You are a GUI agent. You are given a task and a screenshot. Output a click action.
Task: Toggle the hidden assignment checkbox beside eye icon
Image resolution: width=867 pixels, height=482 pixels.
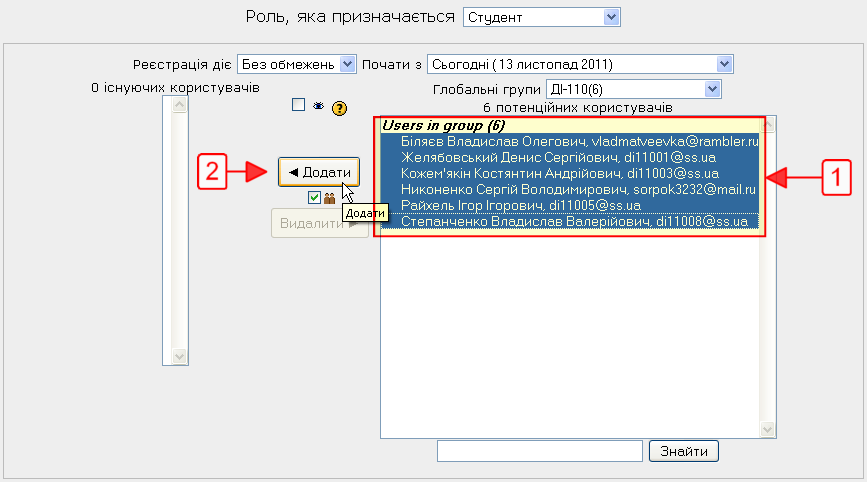[x=299, y=104]
